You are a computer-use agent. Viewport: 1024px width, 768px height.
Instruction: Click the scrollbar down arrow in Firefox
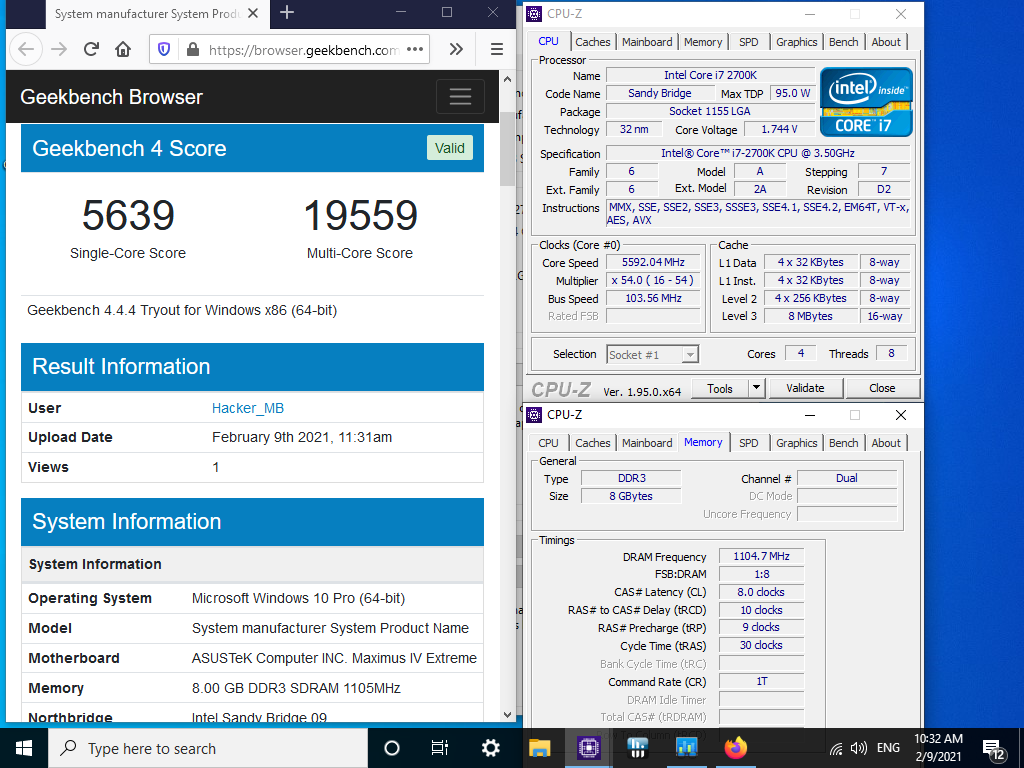[507, 714]
